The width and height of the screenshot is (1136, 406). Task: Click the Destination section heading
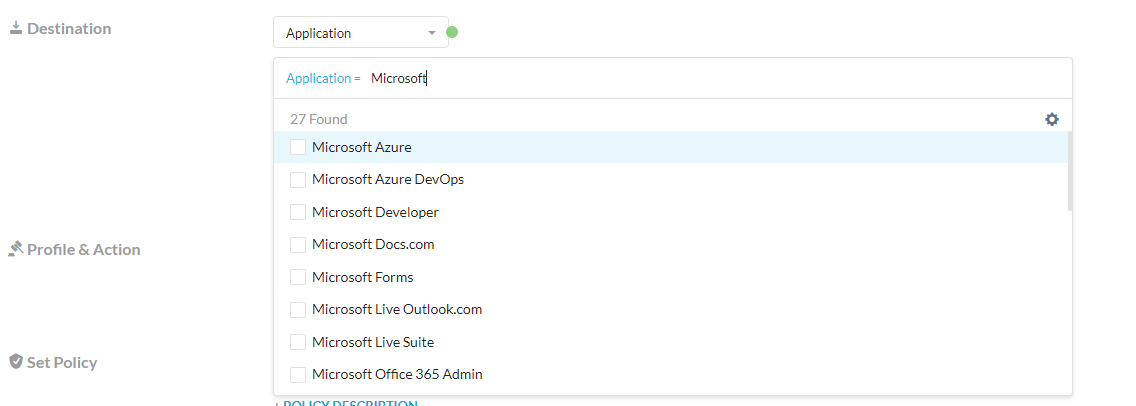[x=69, y=28]
